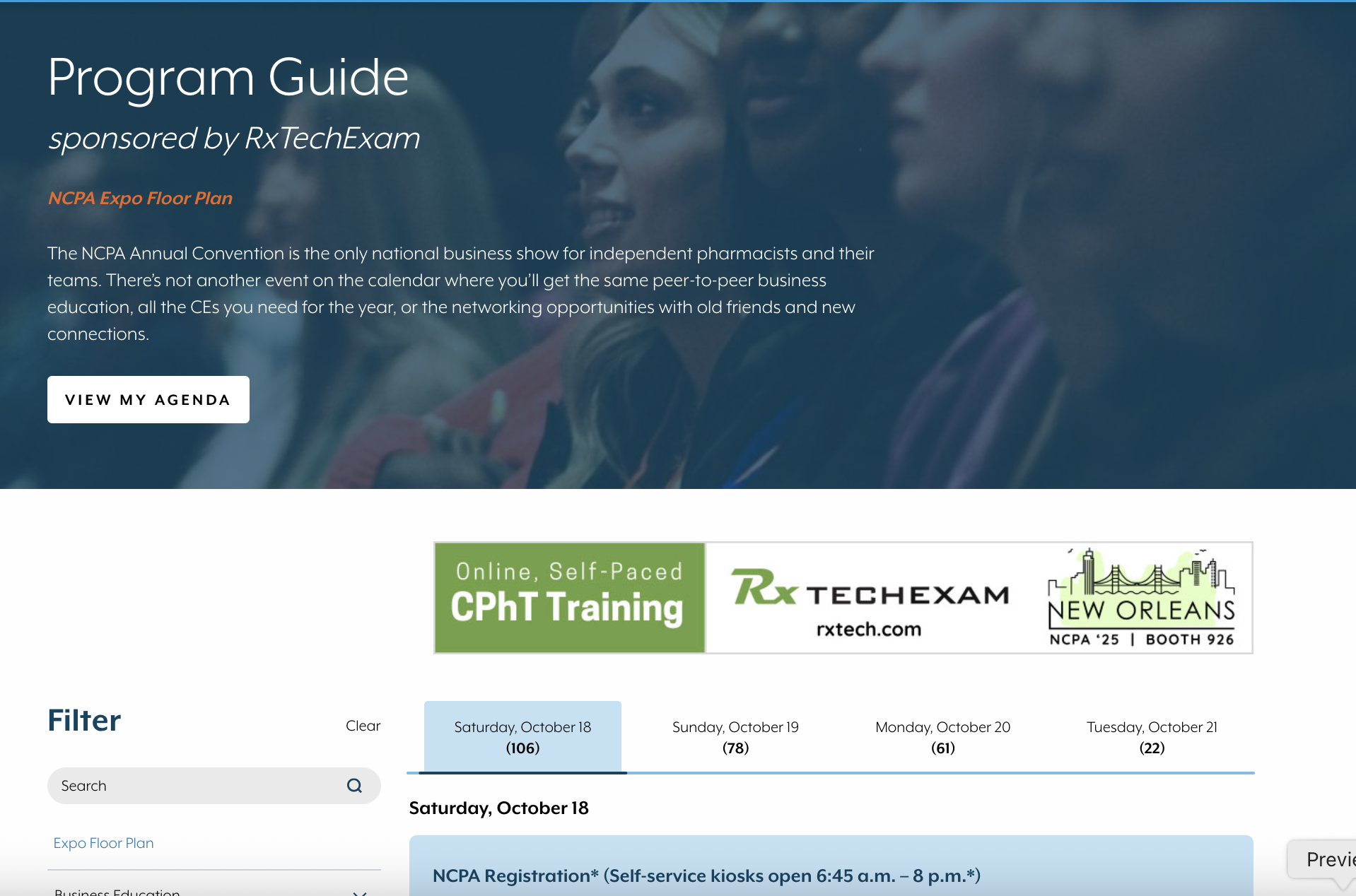The width and height of the screenshot is (1356, 896).
Task: Click the Preview tooltip bubble
Action: (x=1328, y=859)
